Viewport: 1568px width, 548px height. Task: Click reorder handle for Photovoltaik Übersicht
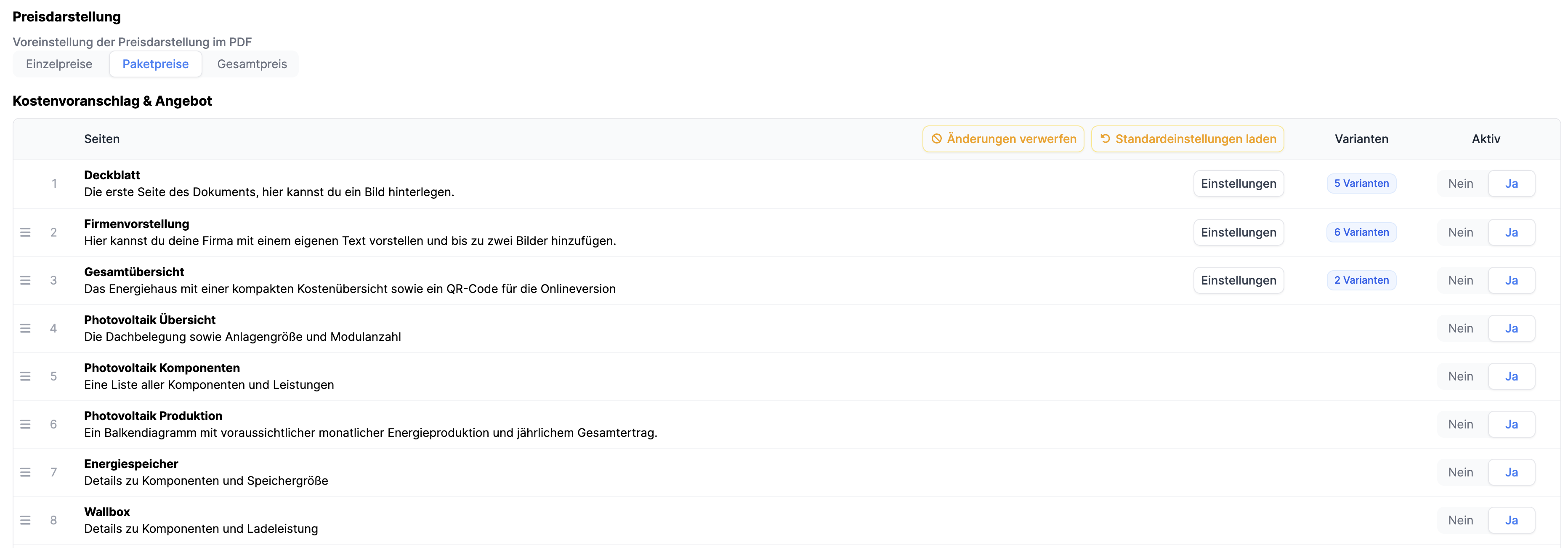click(x=25, y=328)
